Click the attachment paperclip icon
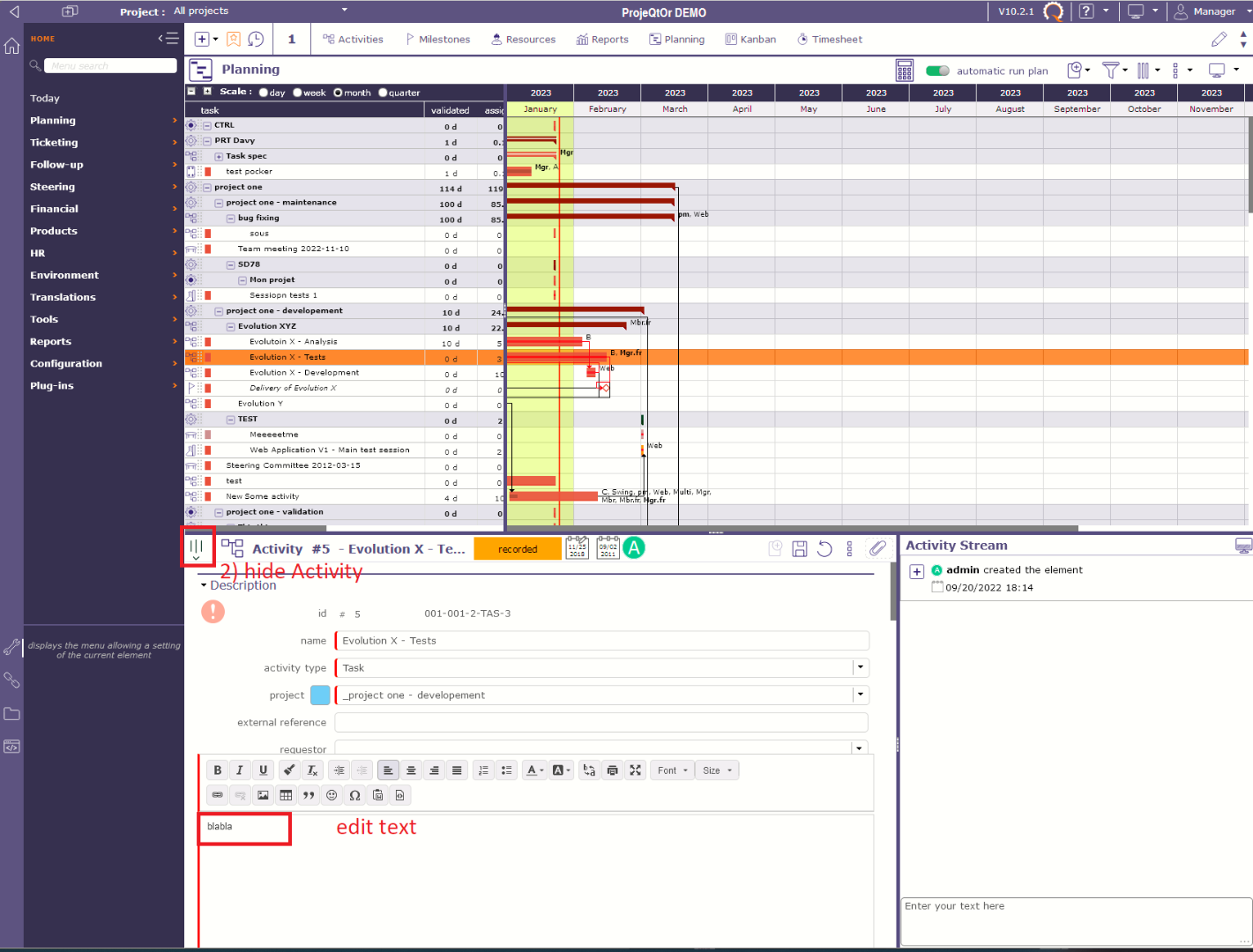The height and width of the screenshot is (952, 1253). (x=876, y=548)
